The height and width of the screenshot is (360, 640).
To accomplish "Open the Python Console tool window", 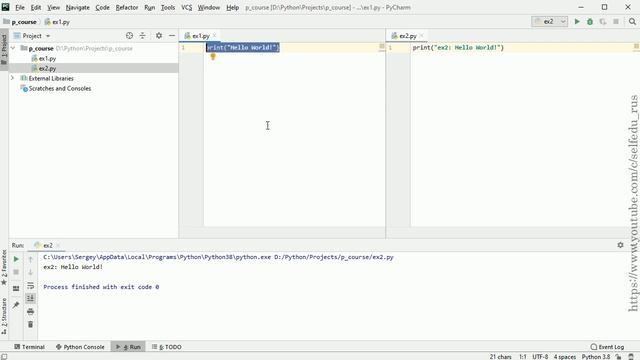I will [x=80, y=347].
